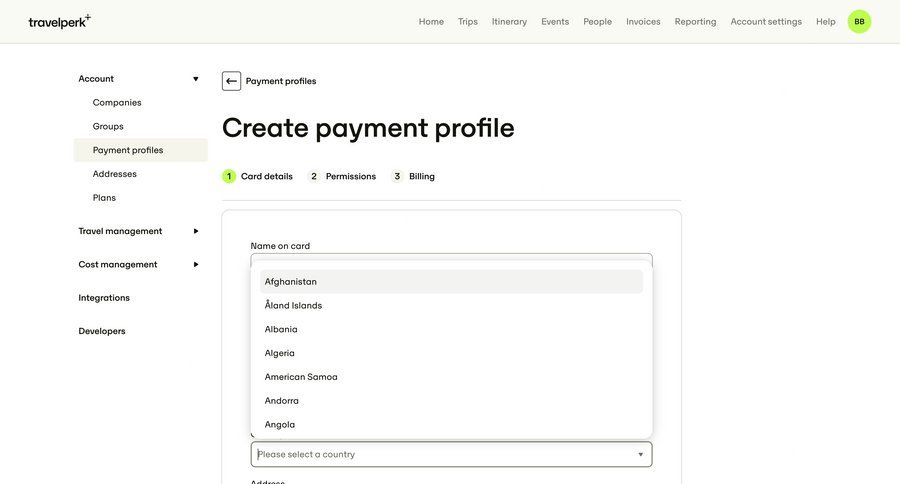Viewport: 900px width, 484px height.
Task: Expand the Travel management section arrow
Action: [x=196, y=231]
